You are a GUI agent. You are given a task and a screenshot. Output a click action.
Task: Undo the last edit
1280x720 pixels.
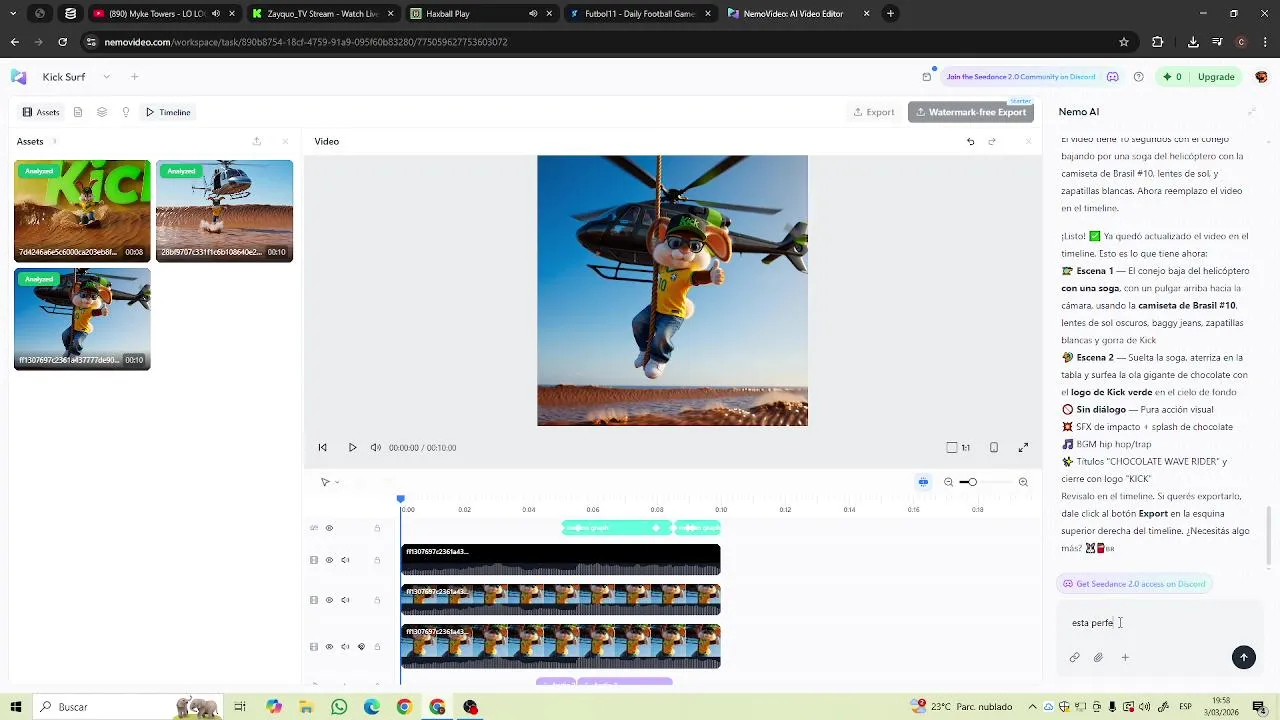970,142
